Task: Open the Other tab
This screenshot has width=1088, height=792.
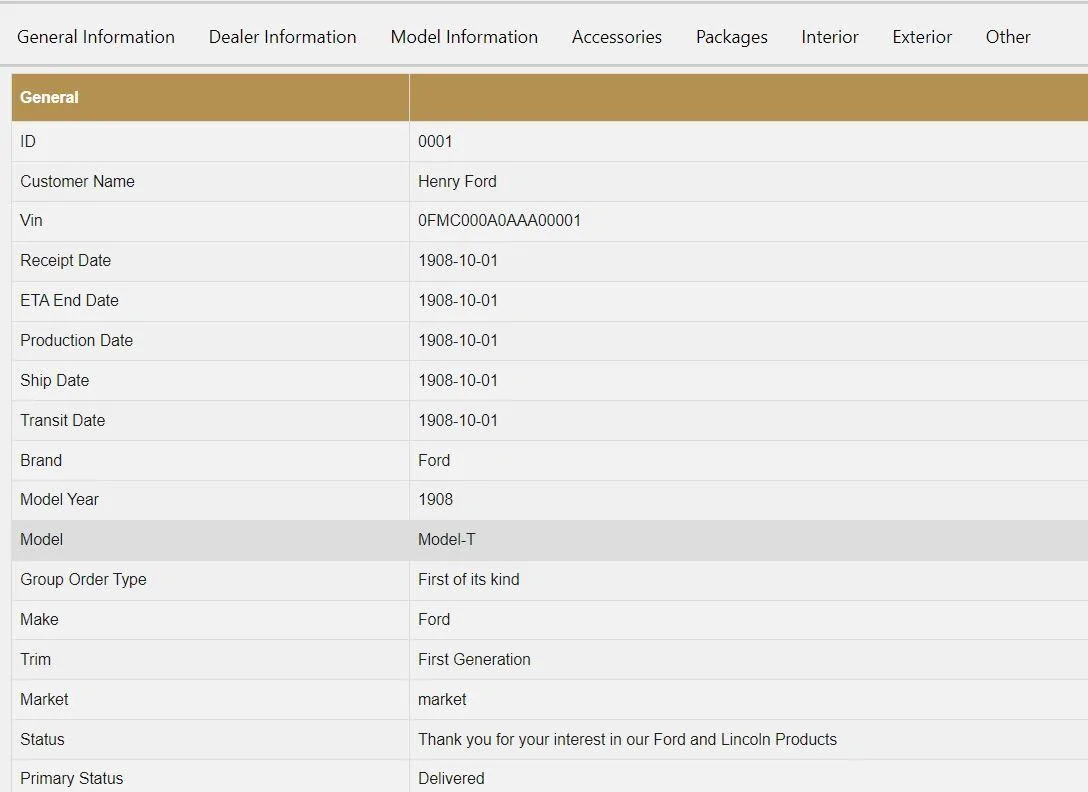Action: 1008,37
